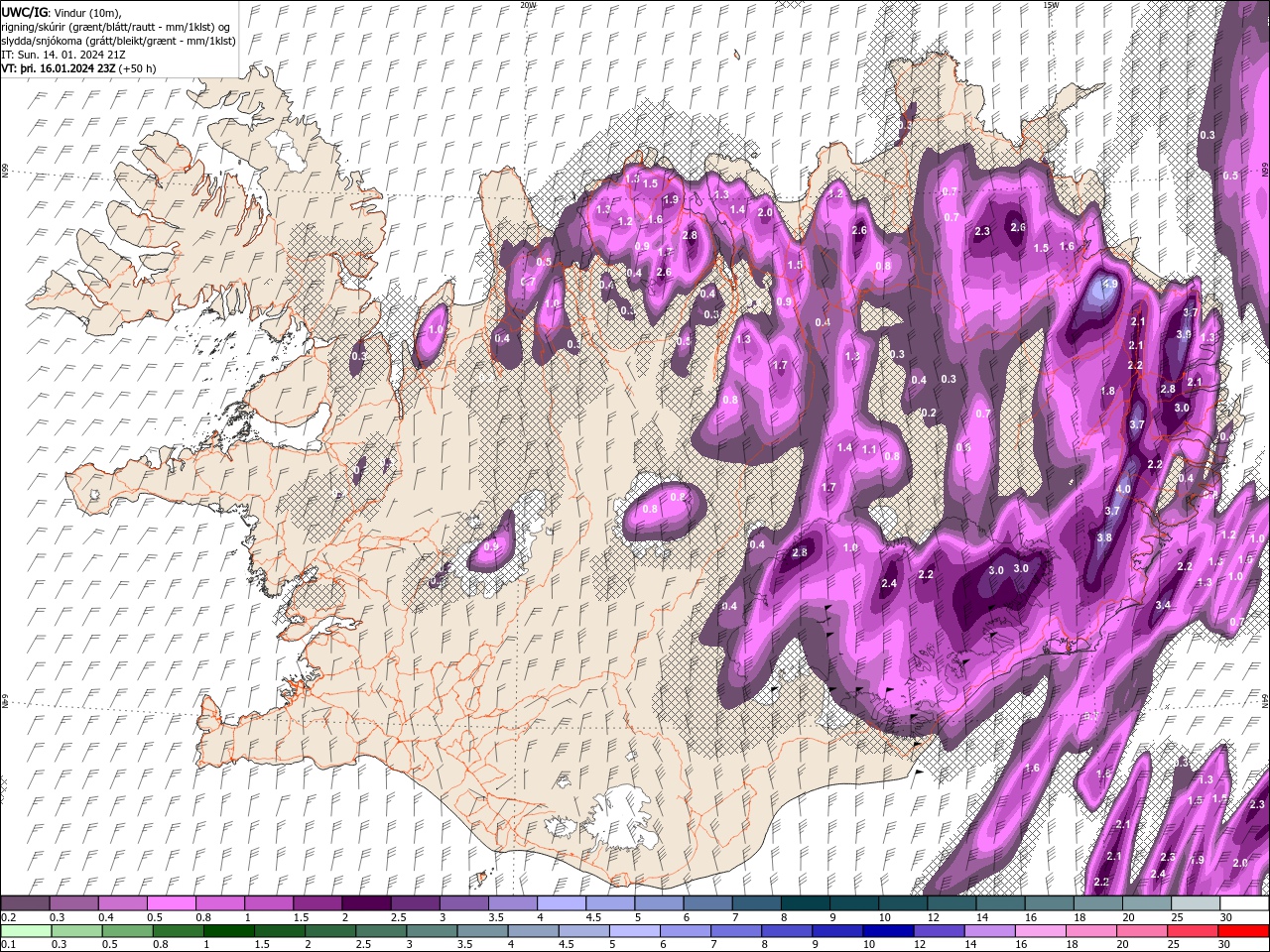Click the "IT: Sun. 14. 01. 2024 21Z" line

[63, 55]
